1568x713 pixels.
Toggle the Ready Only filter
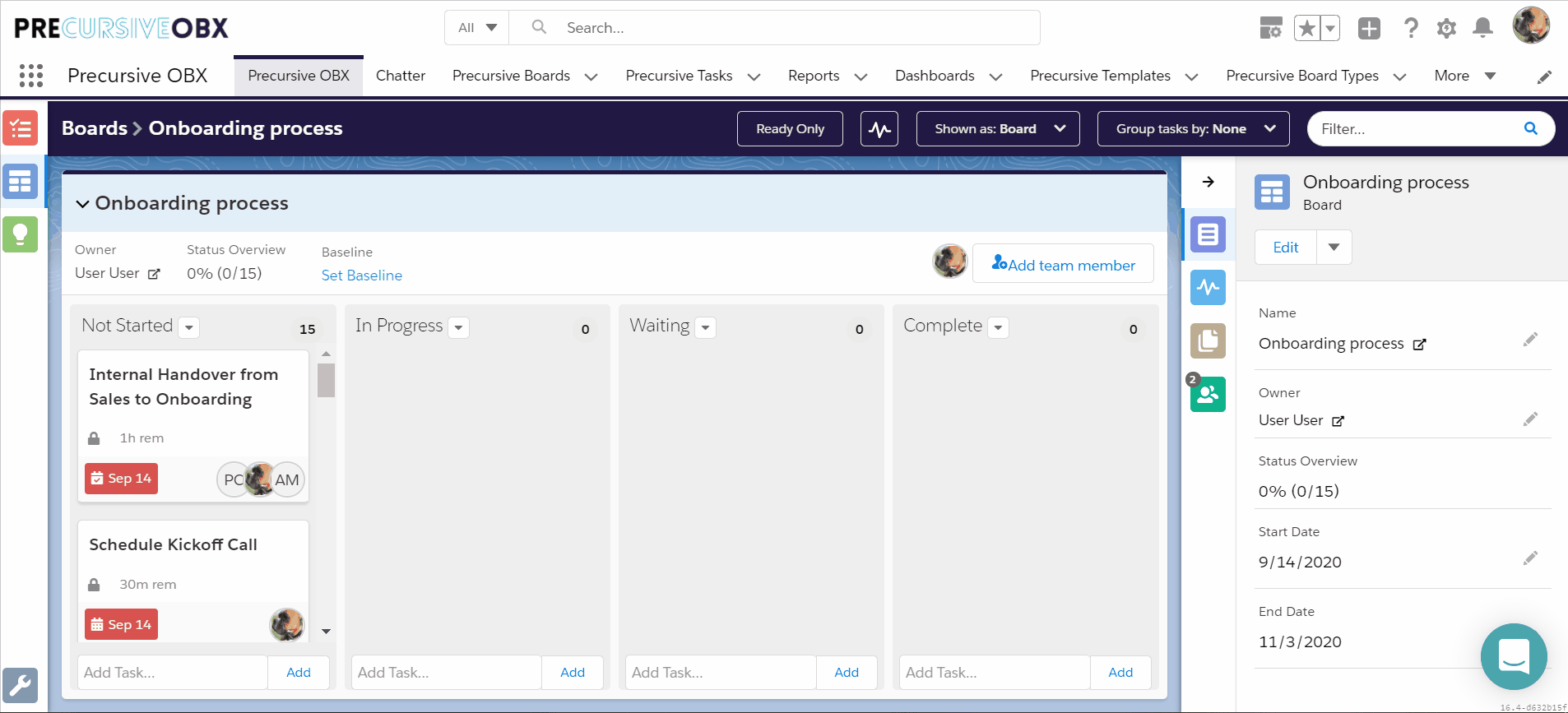(x=790, y=129)
